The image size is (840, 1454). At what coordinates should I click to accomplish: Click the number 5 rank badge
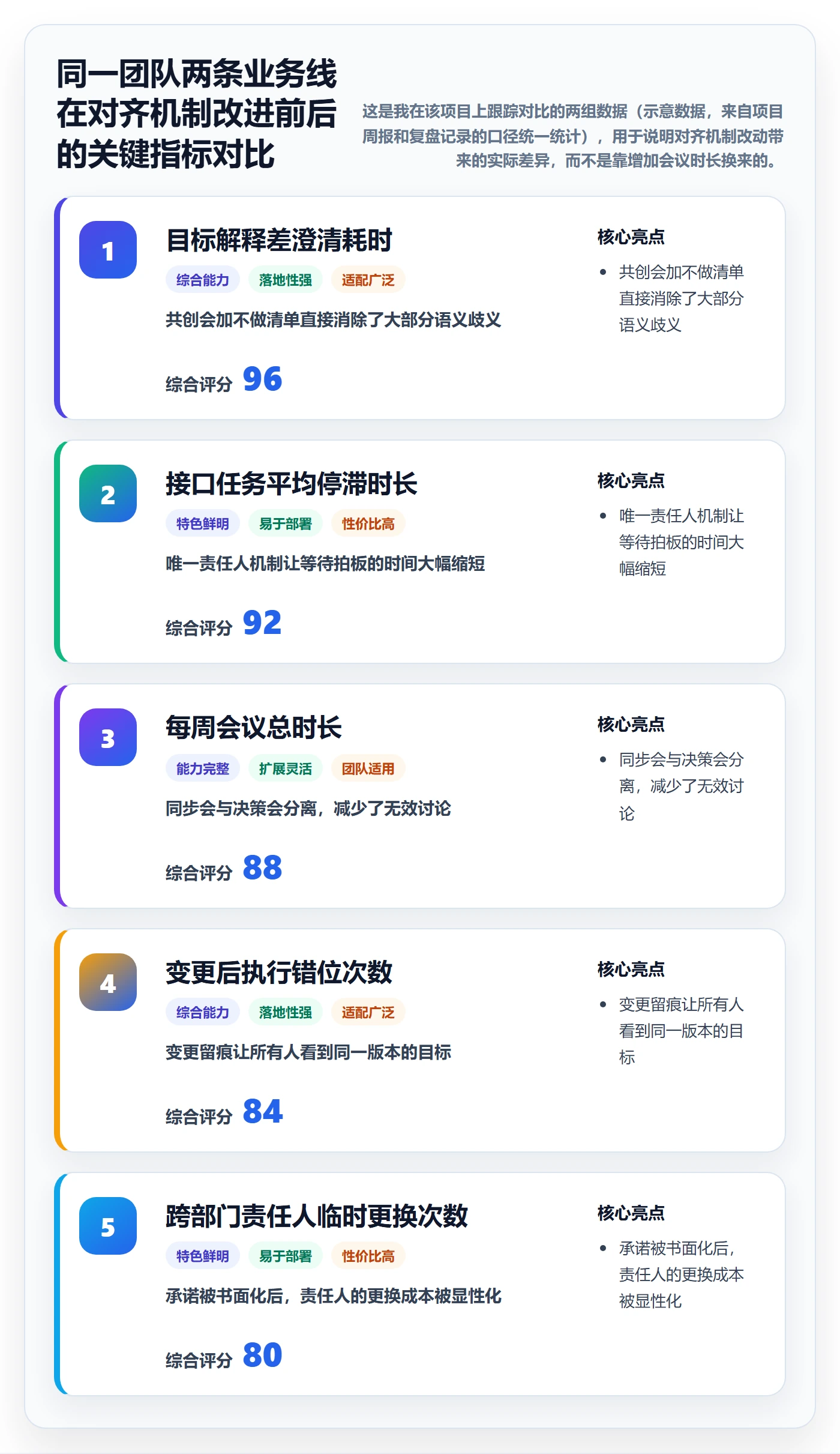coord(108,1226)
